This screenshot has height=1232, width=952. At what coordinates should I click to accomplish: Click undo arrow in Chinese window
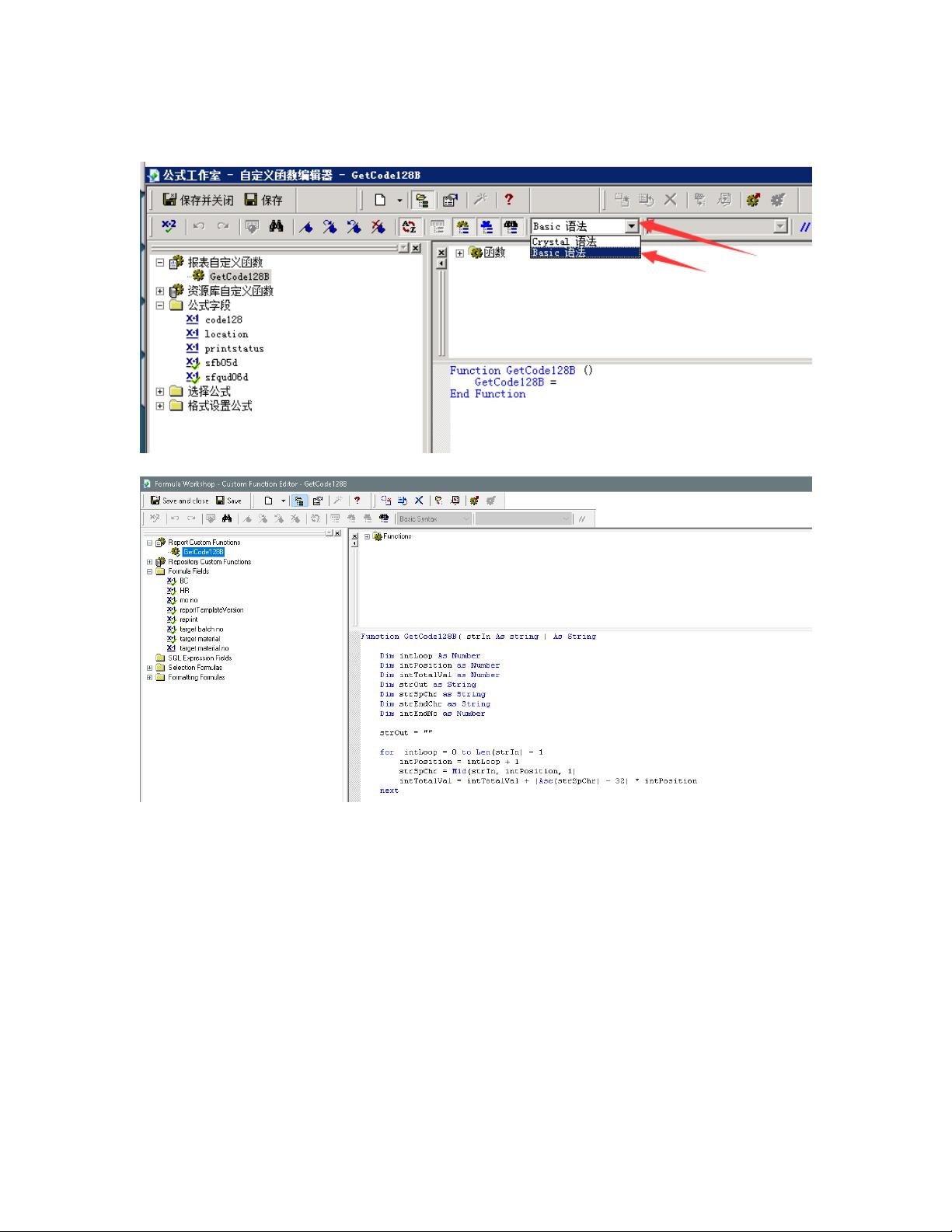[x=199, y=226]
